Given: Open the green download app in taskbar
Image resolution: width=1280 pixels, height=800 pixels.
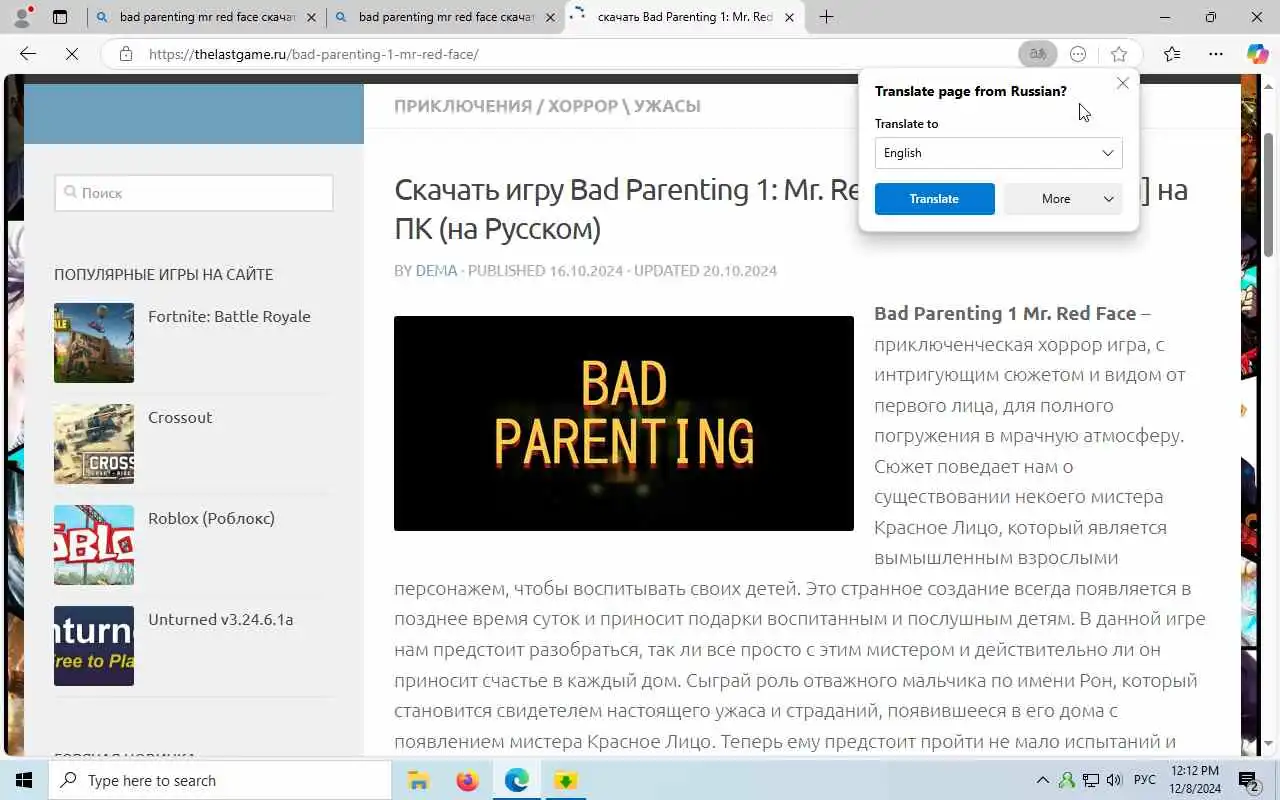Looking at the screenshot, I should (x=565, y=780).
